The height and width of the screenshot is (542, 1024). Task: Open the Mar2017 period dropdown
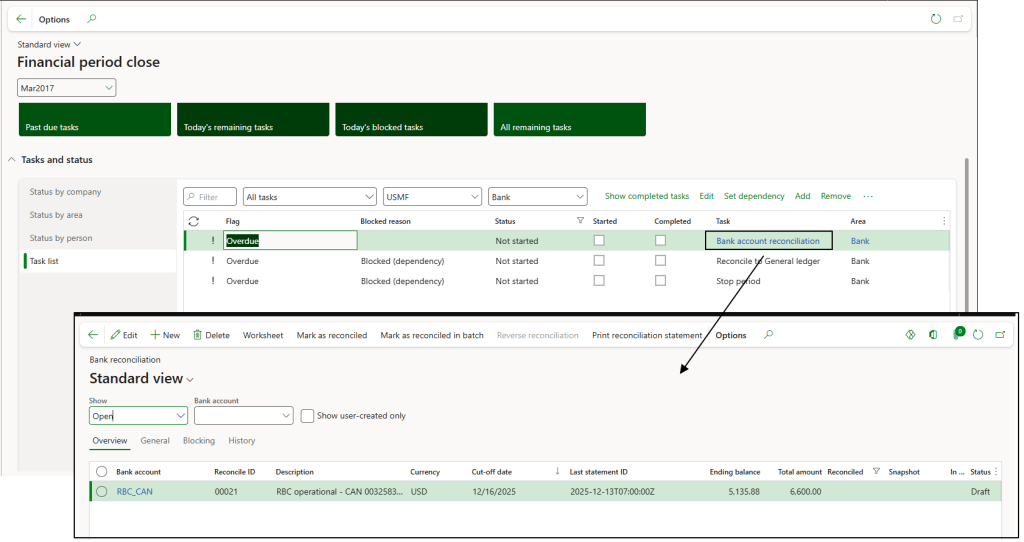(67, 88)
